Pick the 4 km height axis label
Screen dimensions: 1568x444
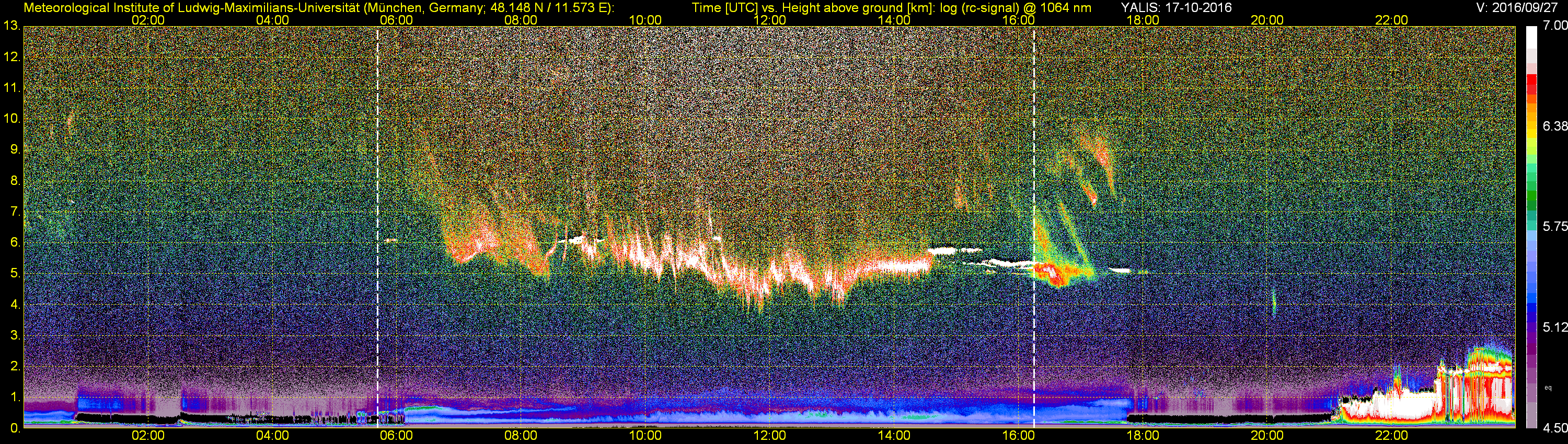[x=15, y=304]
